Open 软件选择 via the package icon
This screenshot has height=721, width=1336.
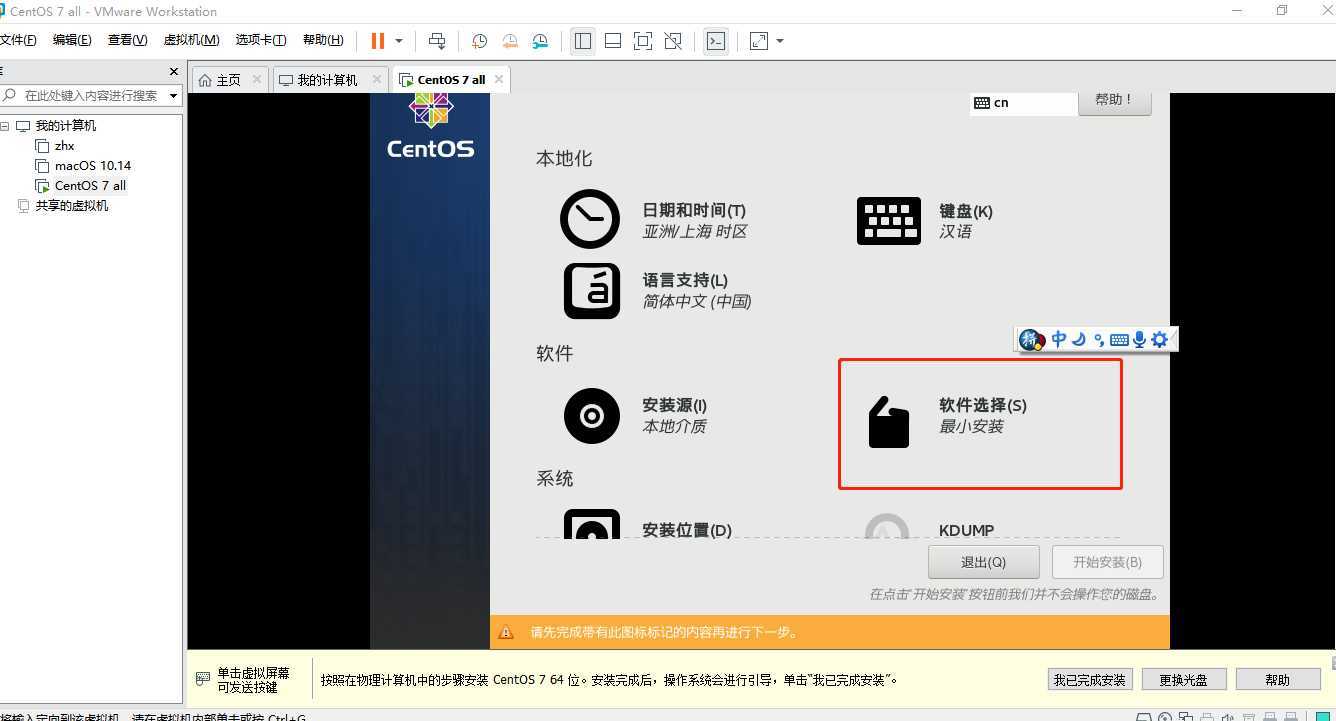[888, 422]
